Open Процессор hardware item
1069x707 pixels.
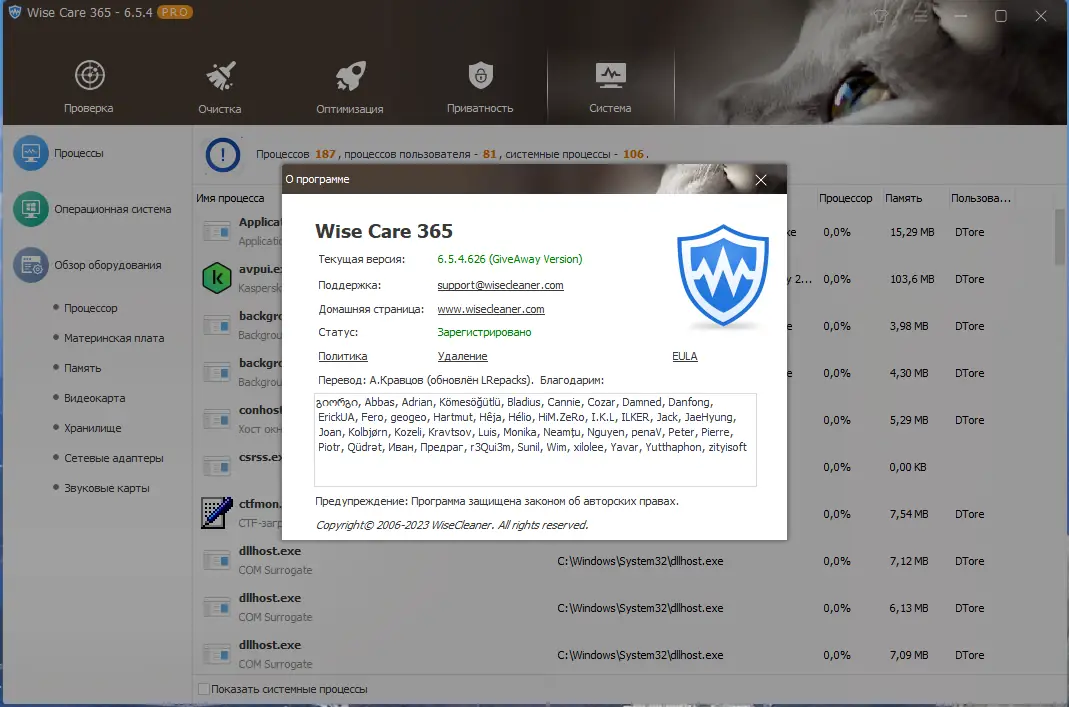pyautogui.click(x=91, y=308)
